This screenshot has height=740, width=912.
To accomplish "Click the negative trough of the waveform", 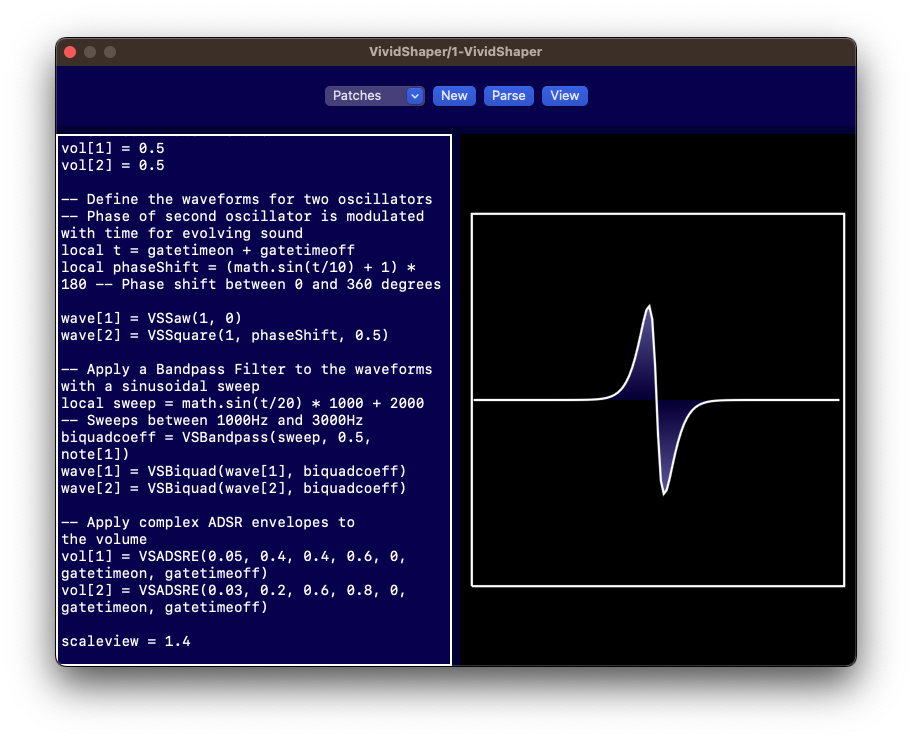I will tap(664, 491).
